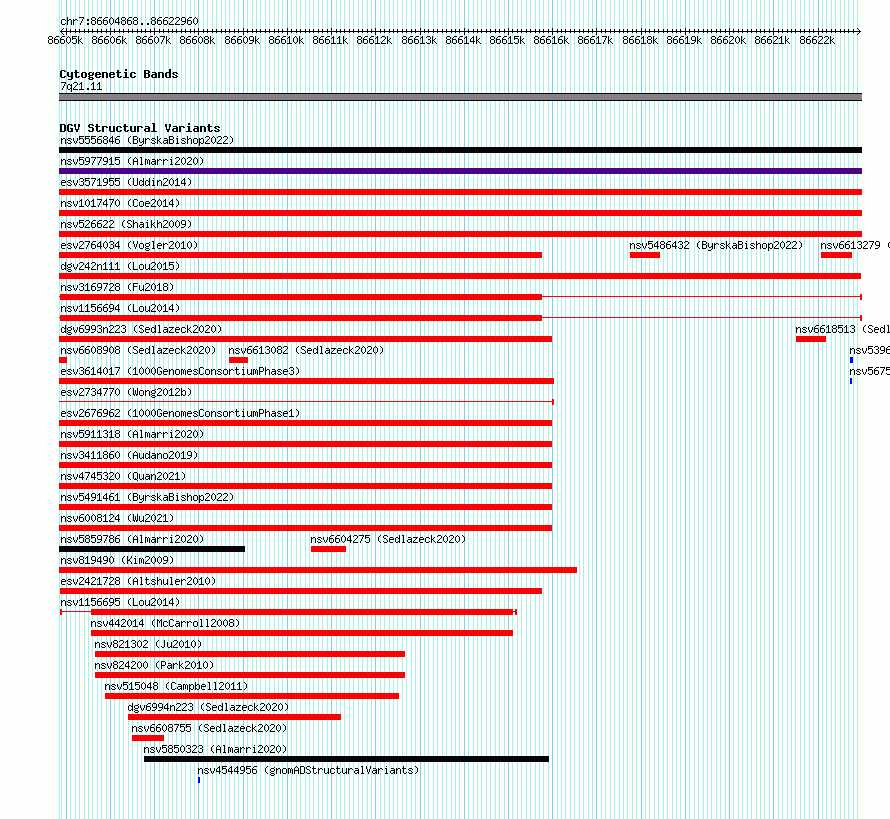Image resolution: width=890 pixels, height=819 pixels.
Task: Click the nsv5556846 (ByrskaBishop2022) variant label
Action: 147,140
